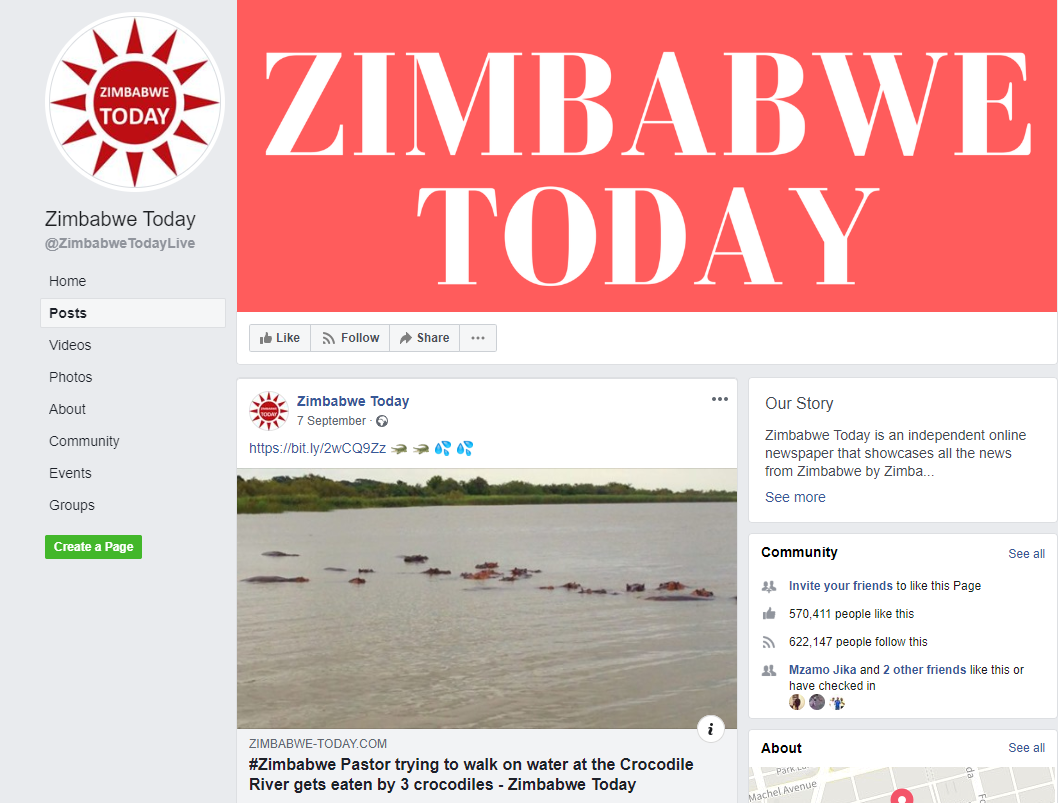Image resolution: width=1058 pixels, height=803 pixels.
Task: Click the Zimbabwe Today profile picture
Action: coord(135,103)
